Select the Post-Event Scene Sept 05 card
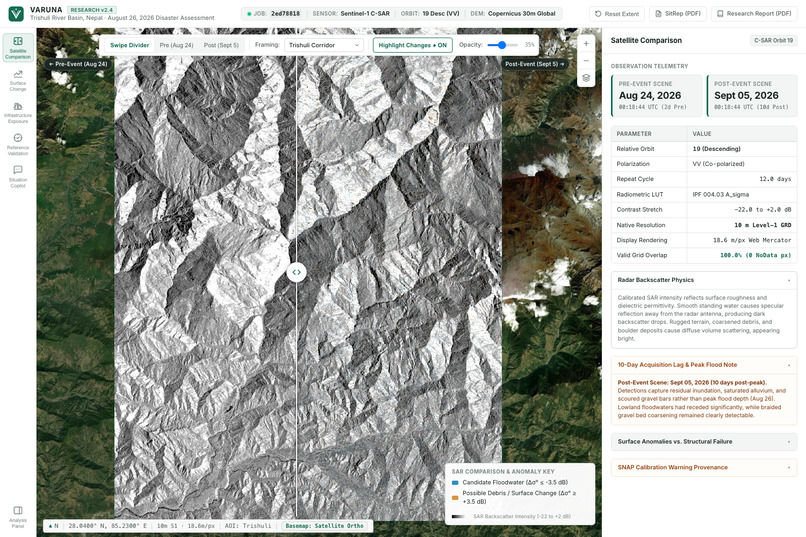 [x=752, y=96]
